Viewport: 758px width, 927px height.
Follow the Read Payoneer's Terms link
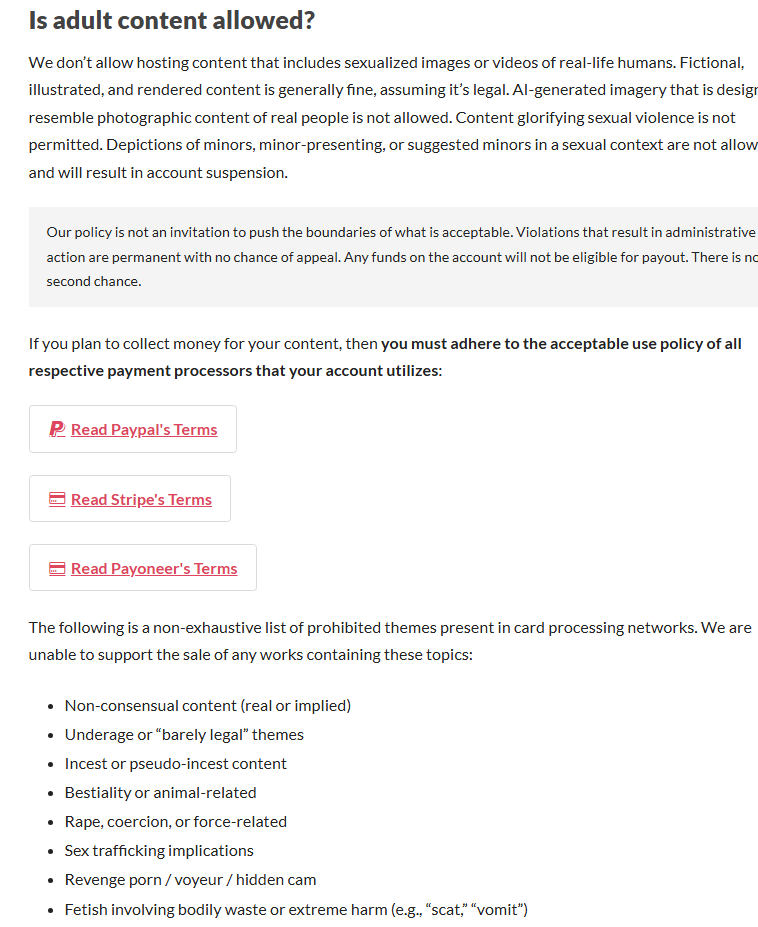click(154, 568)
